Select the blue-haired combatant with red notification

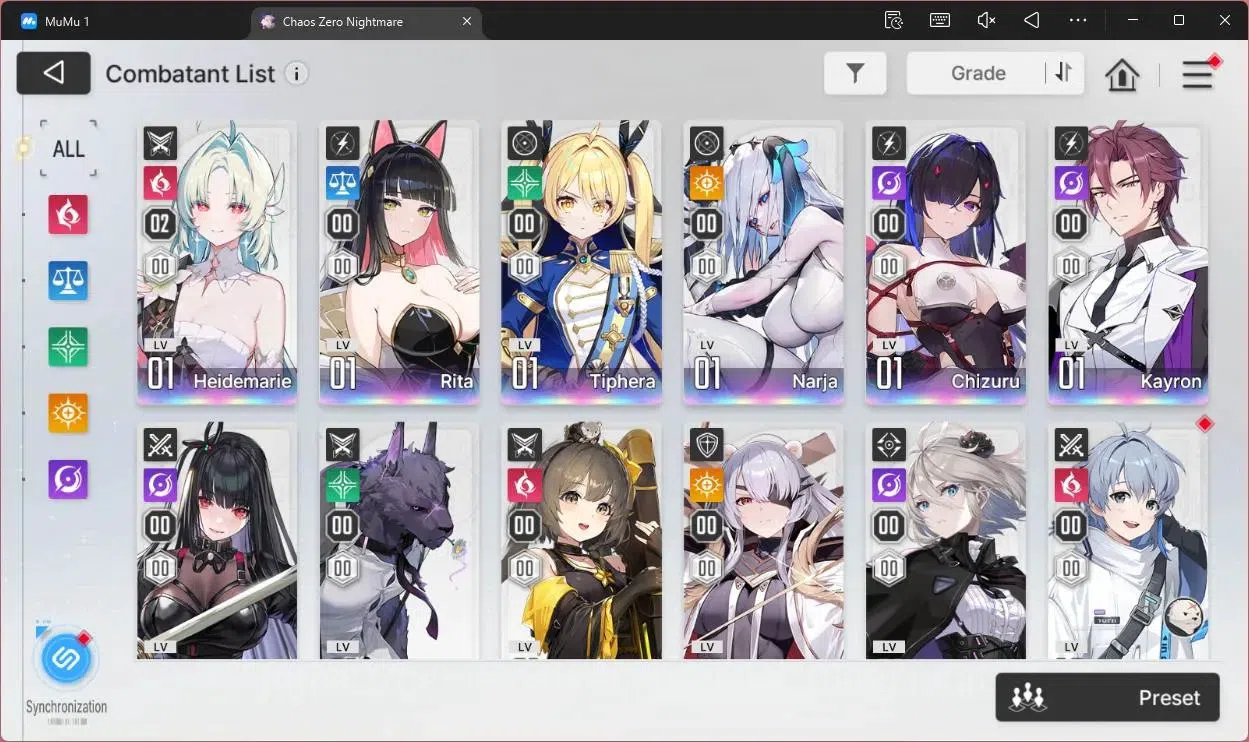click(x=1128, y=540)
